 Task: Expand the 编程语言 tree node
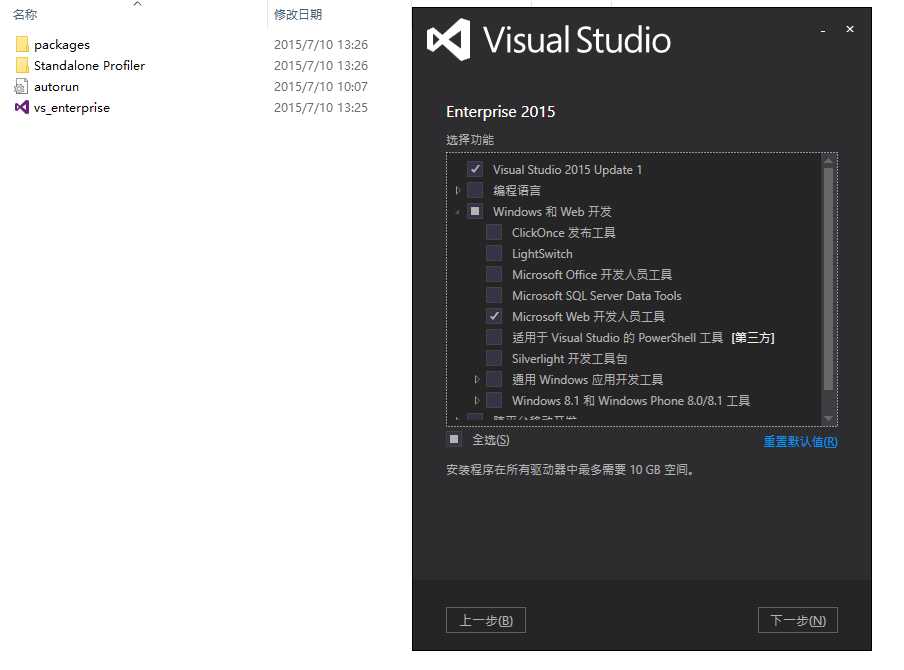458,190
